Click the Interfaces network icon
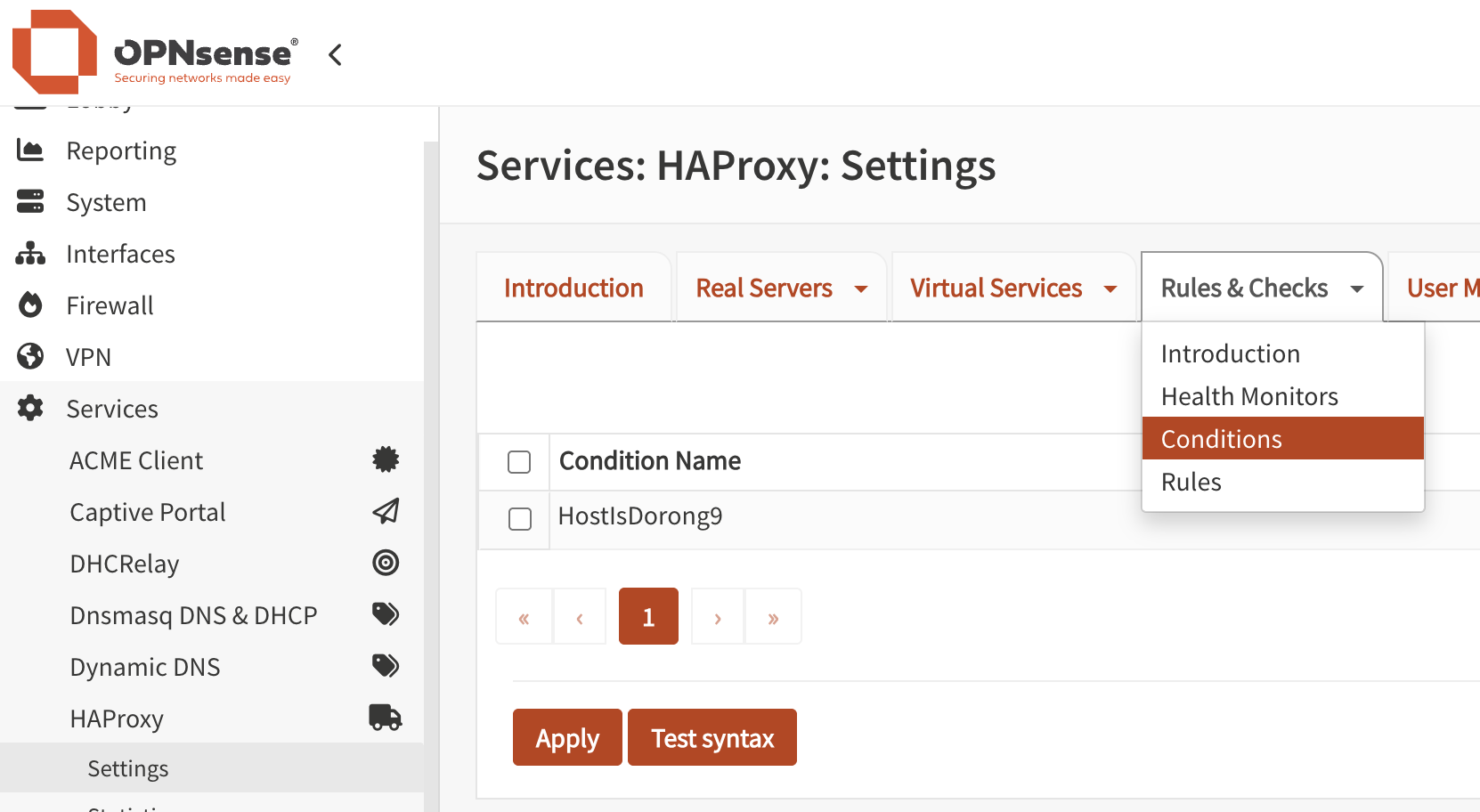This screenshot has width=1480, height=812. 30,254
